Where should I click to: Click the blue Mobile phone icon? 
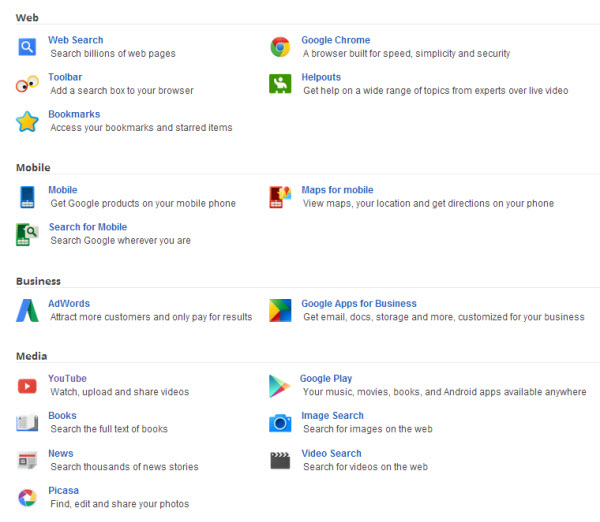click(27, 197)
